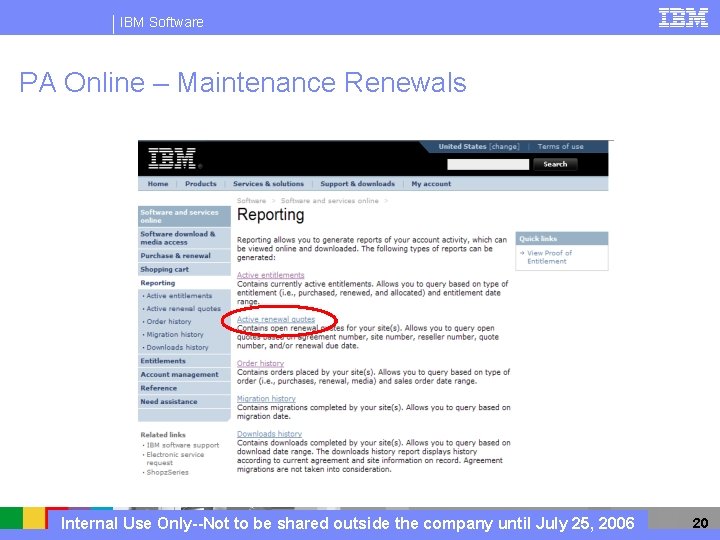Open Active entitlements link in main content
Screen dimensions: 720x540
270,275
